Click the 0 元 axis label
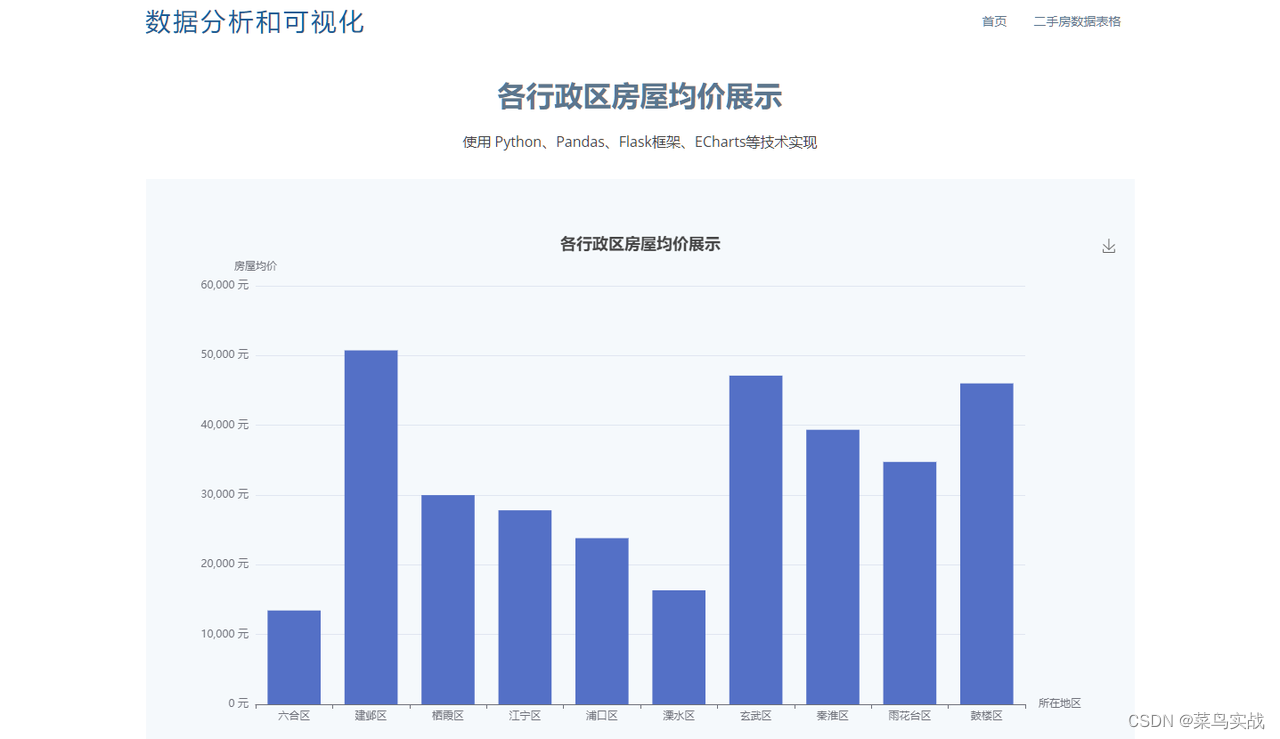The height and width of the screenshot is (739, 1280). coord(238,703)
